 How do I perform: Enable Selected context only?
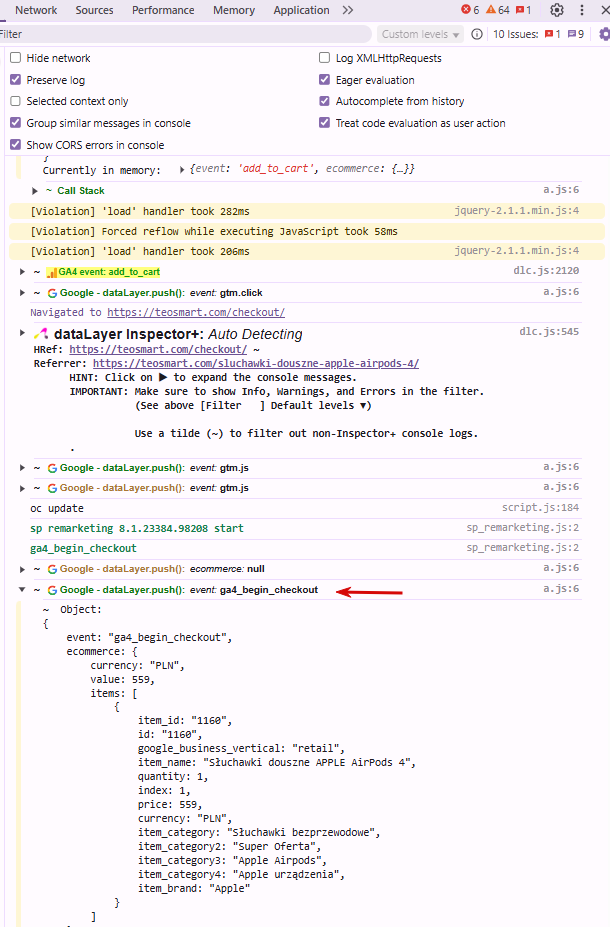[15, 101]
